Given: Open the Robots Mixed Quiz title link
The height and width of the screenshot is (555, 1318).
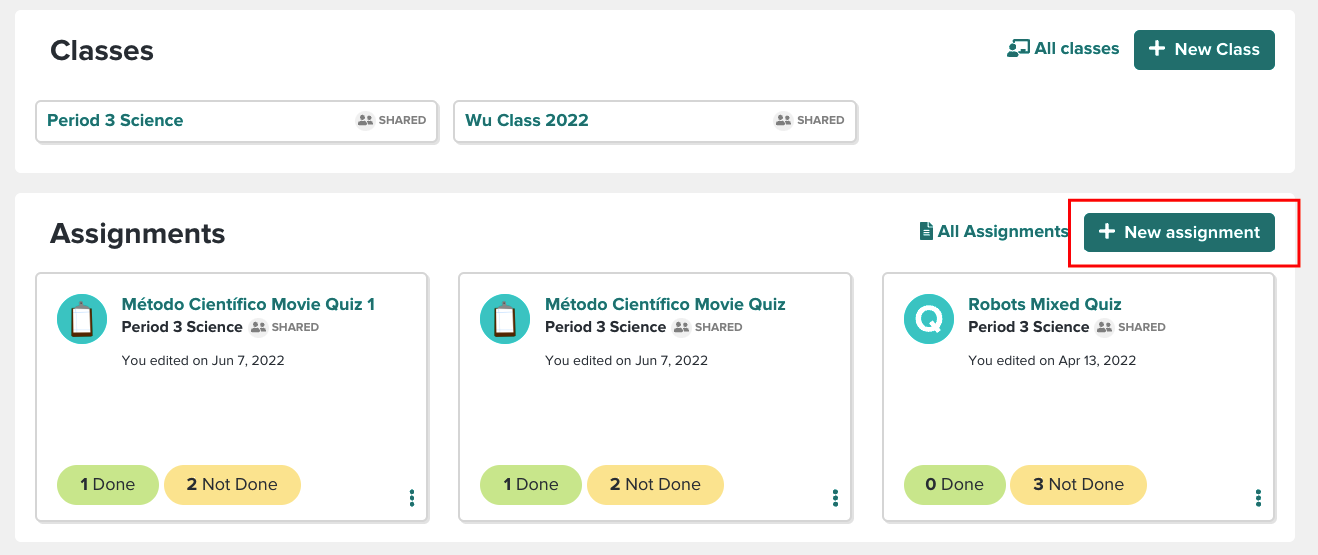Looking at the screenshot, I should pos(1045,304).
